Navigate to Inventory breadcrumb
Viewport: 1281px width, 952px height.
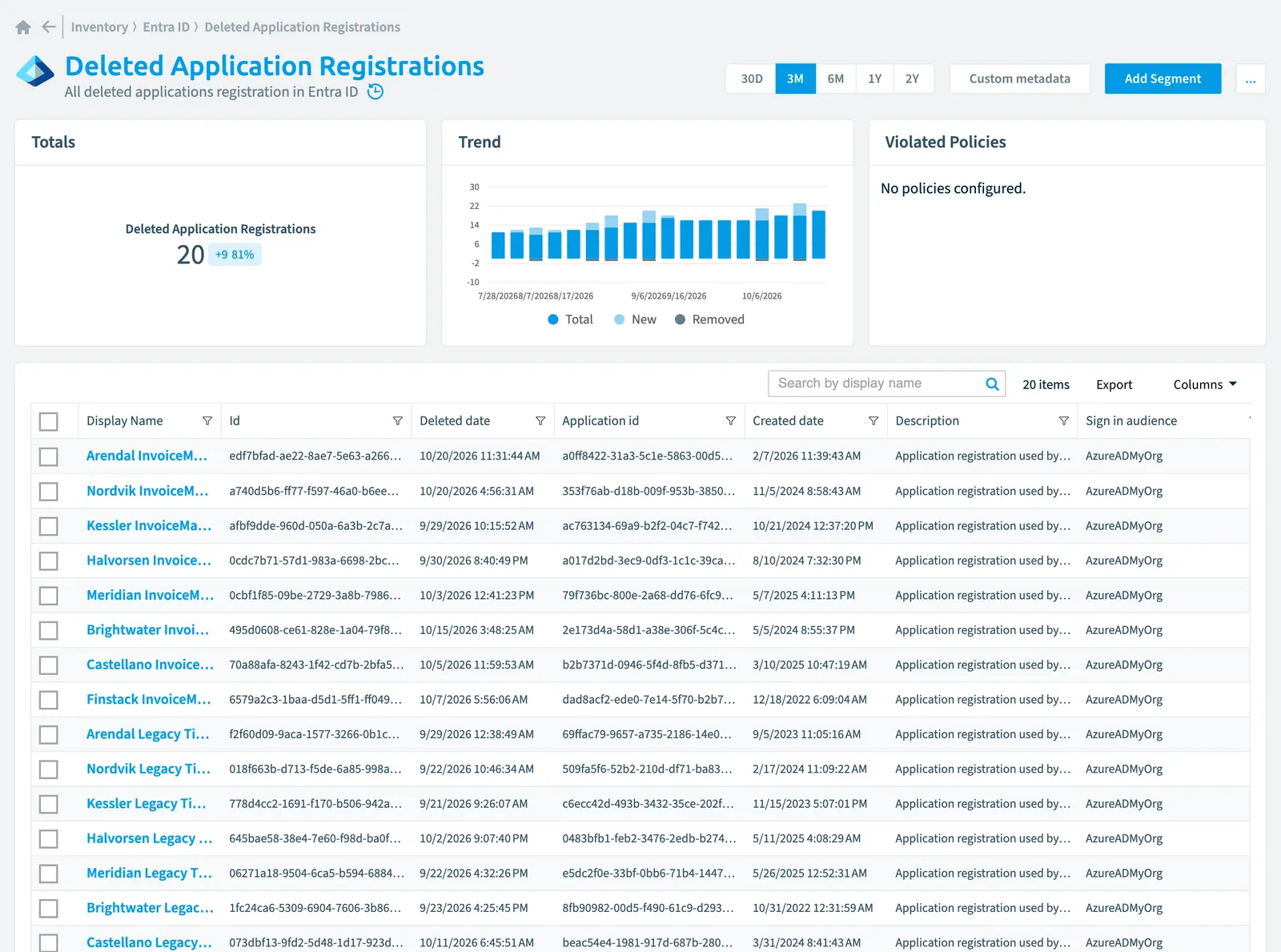[x=99, y=27]
